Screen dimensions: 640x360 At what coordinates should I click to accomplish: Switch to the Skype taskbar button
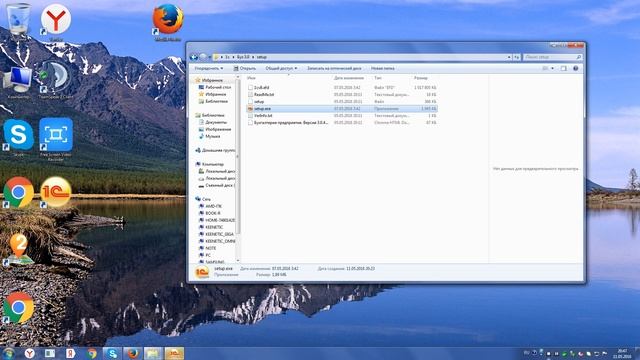(x=112, y=353)
